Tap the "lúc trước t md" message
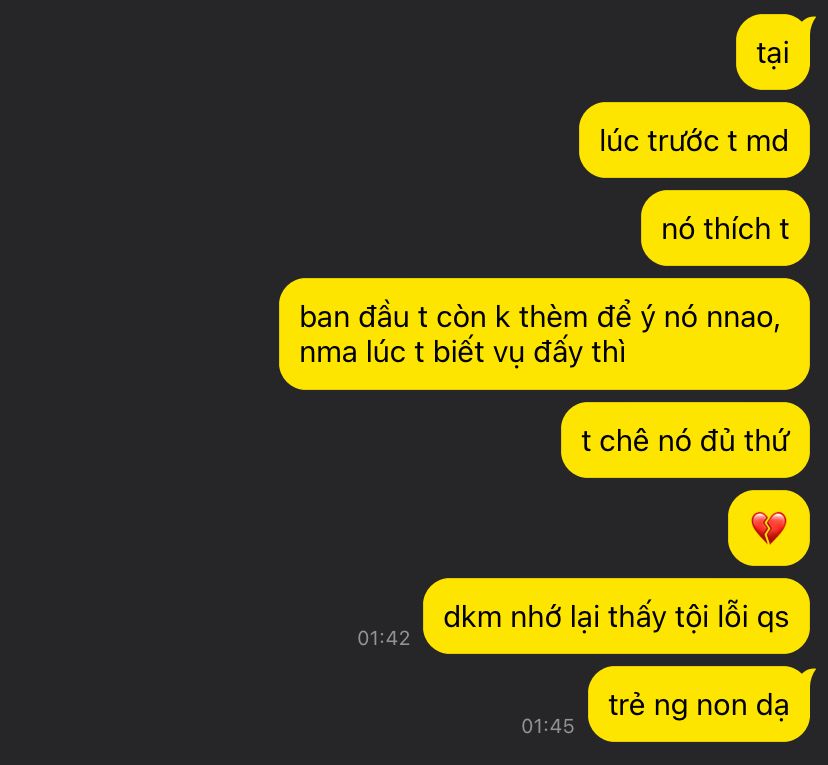 tap(694, 140)
